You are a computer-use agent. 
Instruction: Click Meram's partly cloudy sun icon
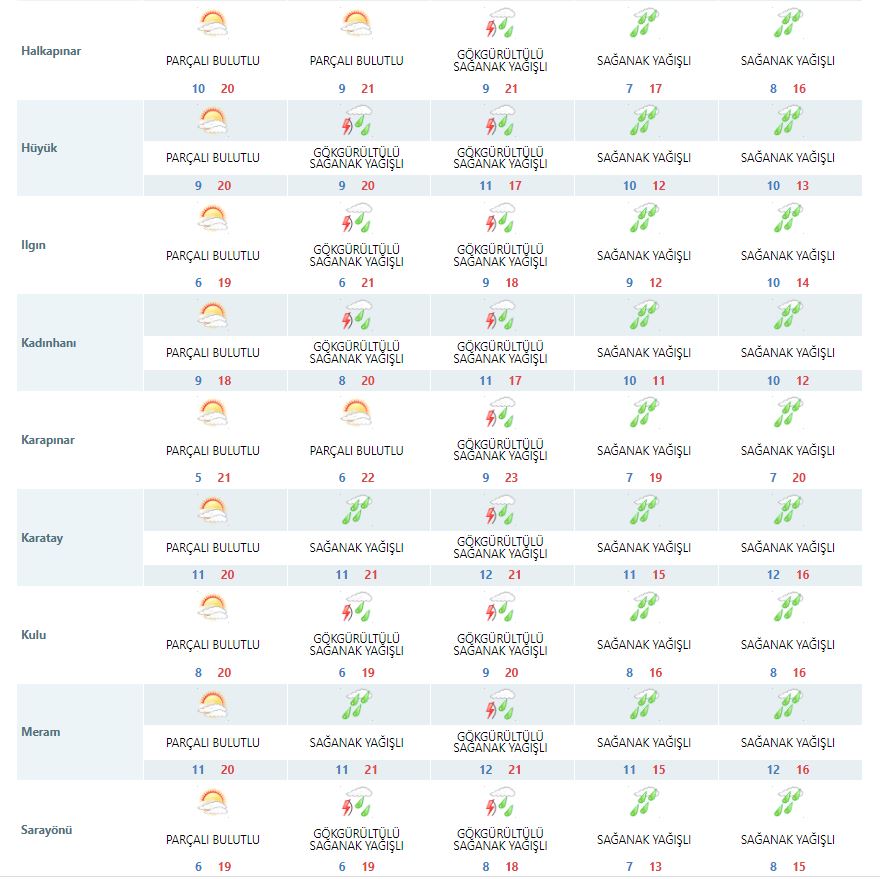coord(212,706)
